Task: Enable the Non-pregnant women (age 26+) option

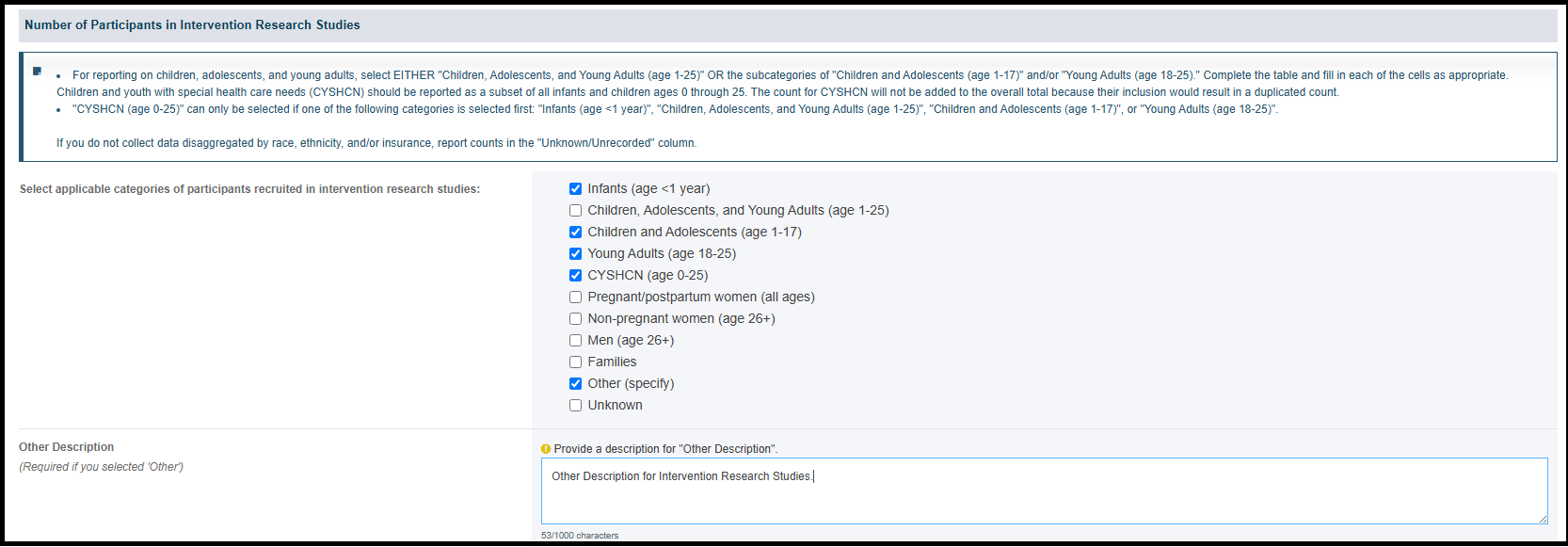Action: pos(575,318)
